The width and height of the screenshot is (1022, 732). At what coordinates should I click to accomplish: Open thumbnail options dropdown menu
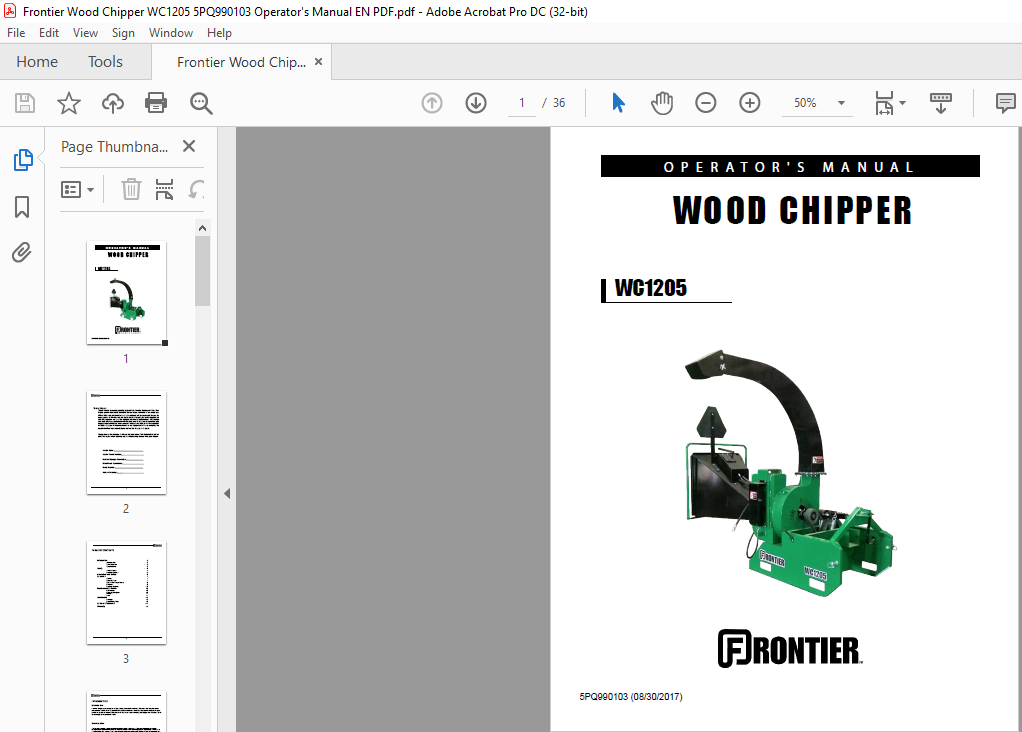(x=78, y=190)
